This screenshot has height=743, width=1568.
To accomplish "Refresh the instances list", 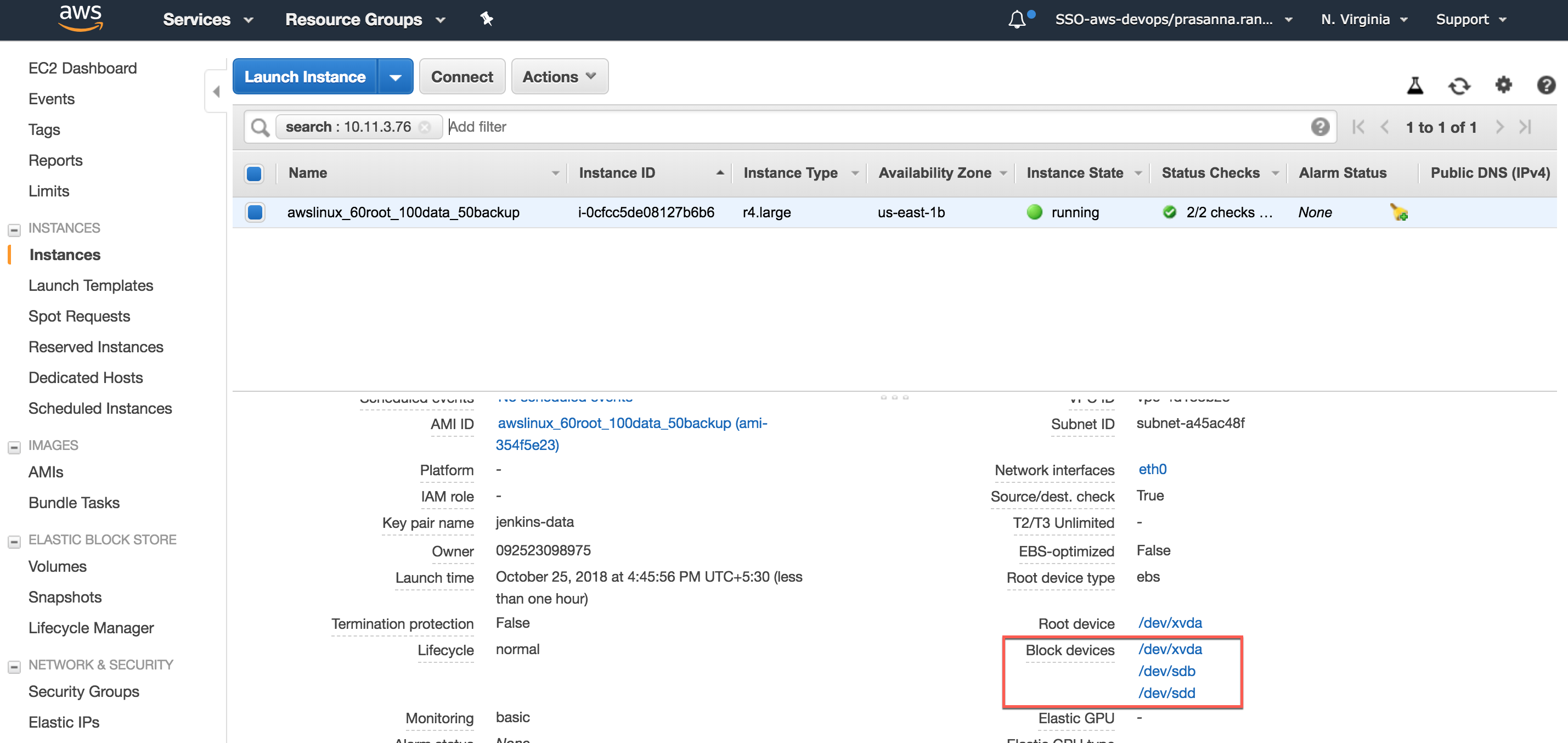I will (x=1459, y=85).
